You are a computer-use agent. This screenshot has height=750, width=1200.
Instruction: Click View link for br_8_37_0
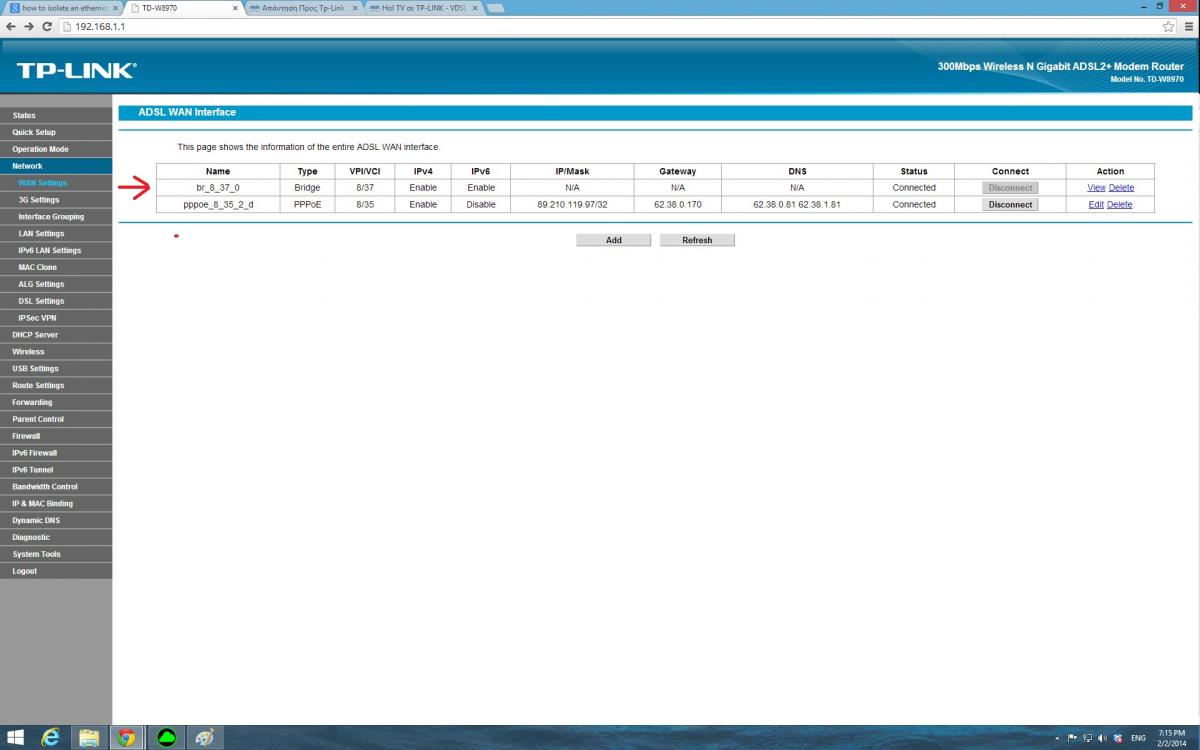1096,188
